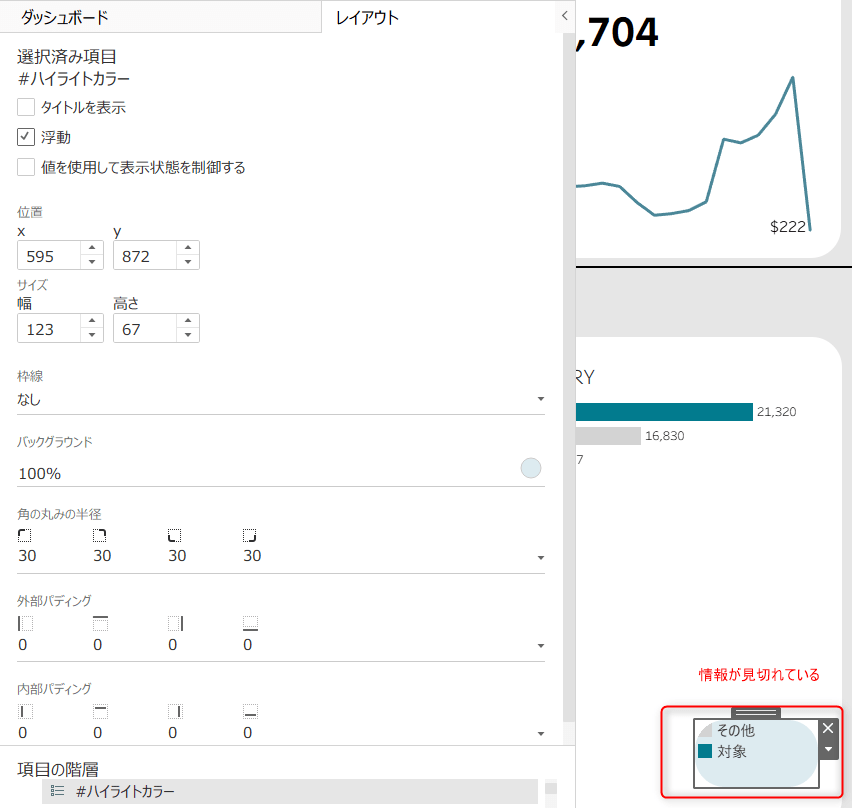Open the 枠線 border dropdown
Screen dimensions: 852x808
[x=280, y=399]
